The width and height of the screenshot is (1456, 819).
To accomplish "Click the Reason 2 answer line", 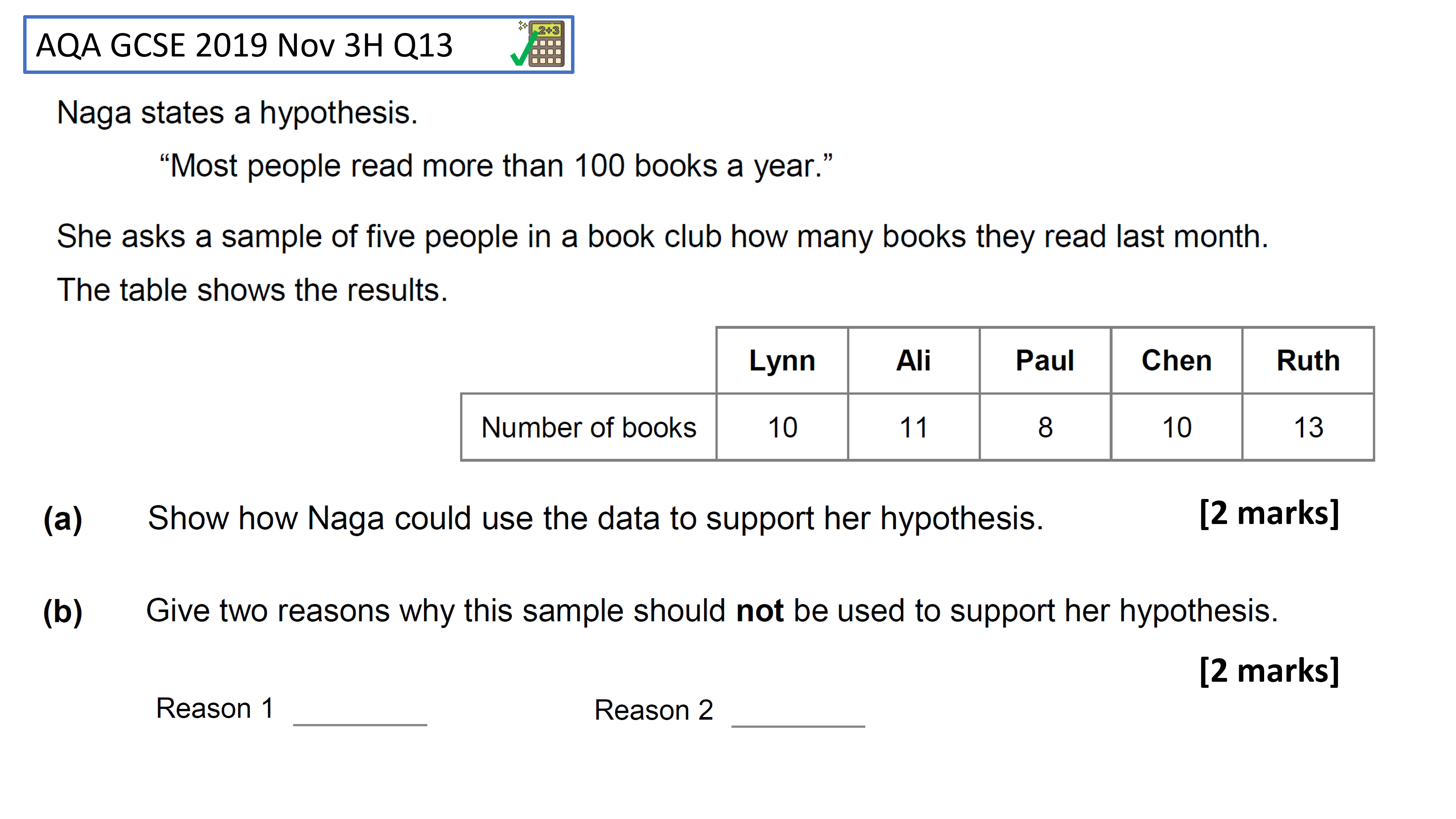I will (798, 726).
